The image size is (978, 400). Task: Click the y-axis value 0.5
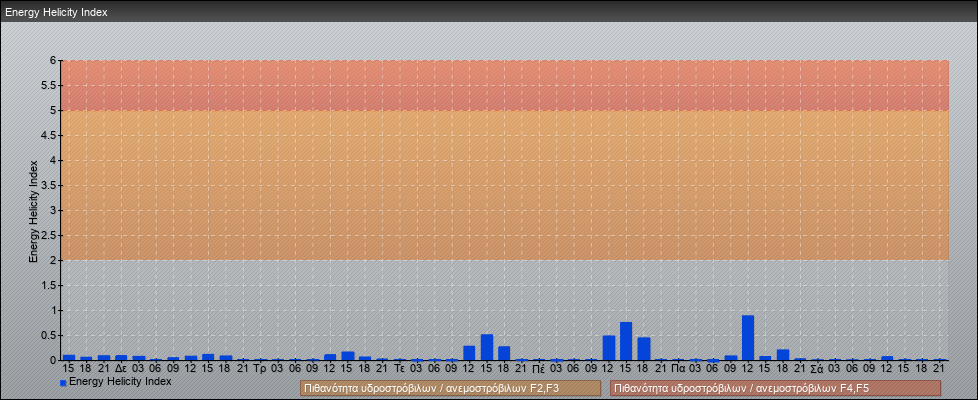[50, 335]
